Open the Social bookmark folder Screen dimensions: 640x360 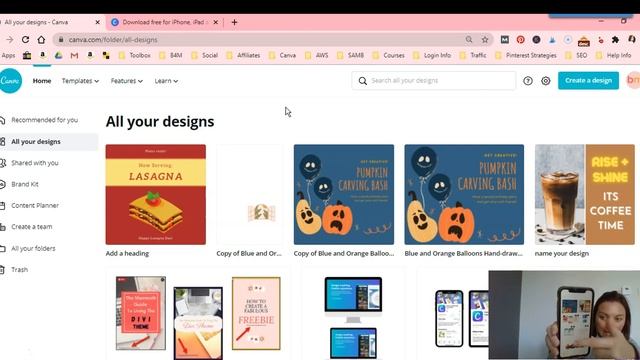pyautogui.click(x=204, y=55)
